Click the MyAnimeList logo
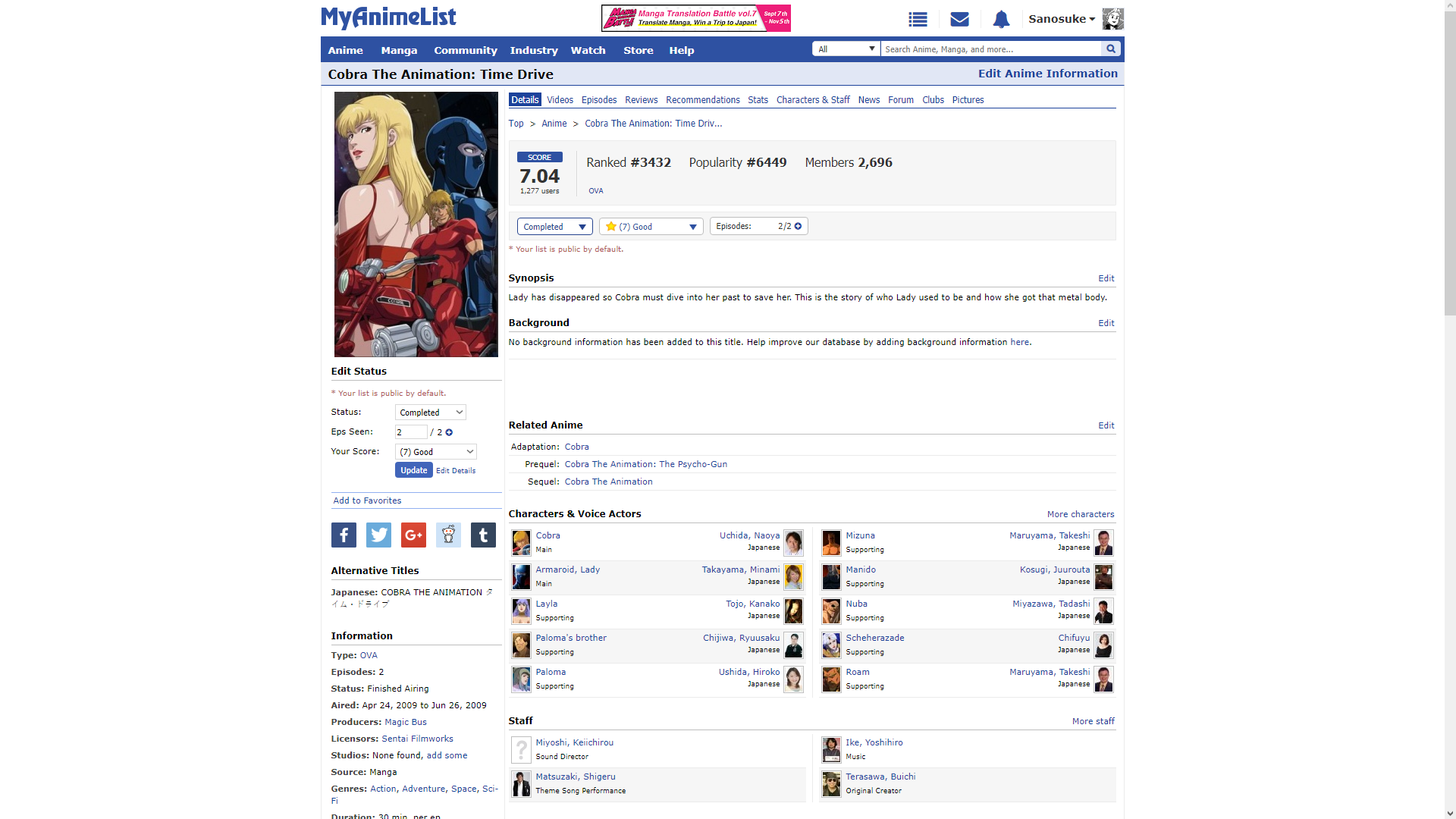Screen dimensions: 1456x819 (x=388, y=17)
